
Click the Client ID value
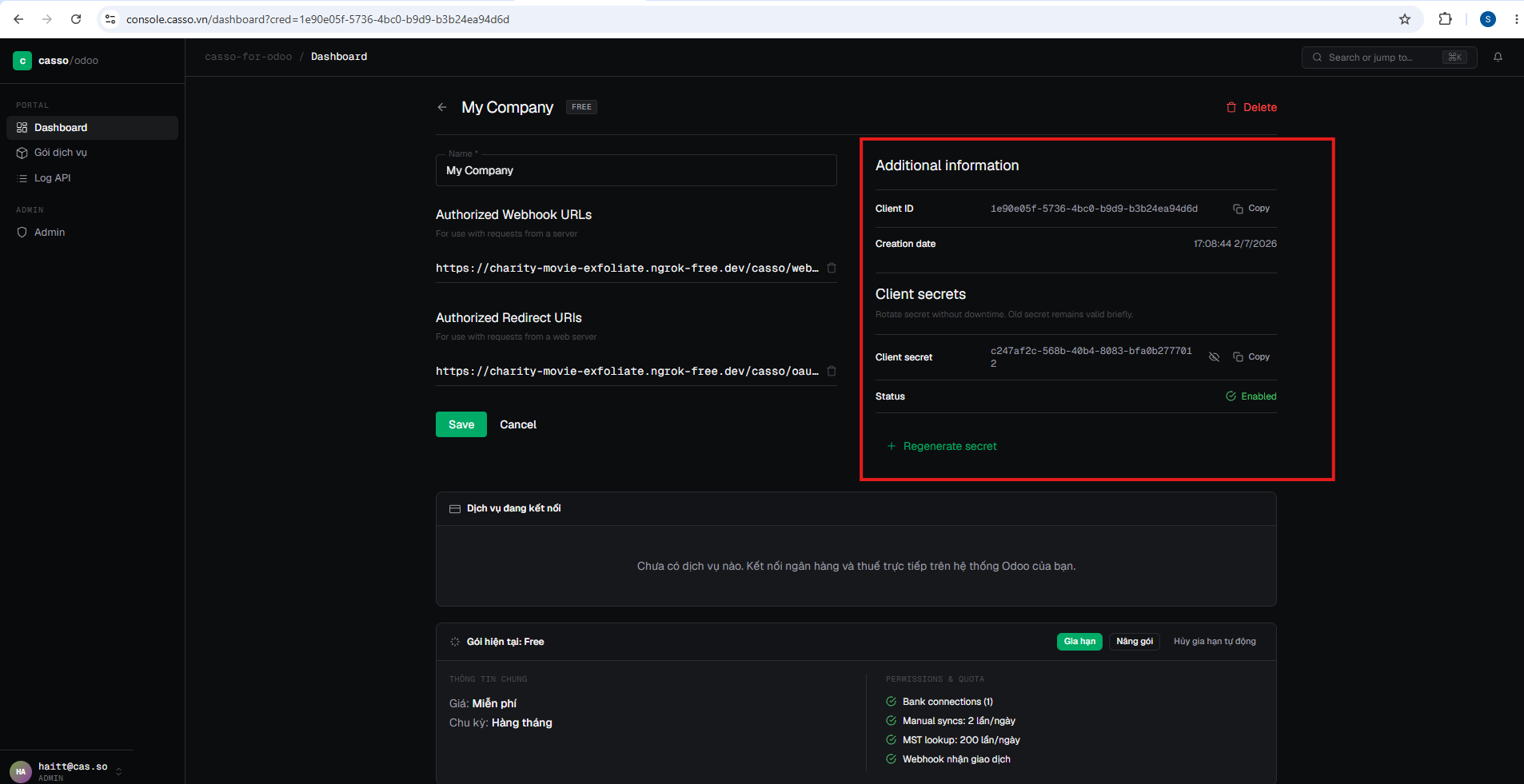pyautogui.click(x=1094, y=209)
